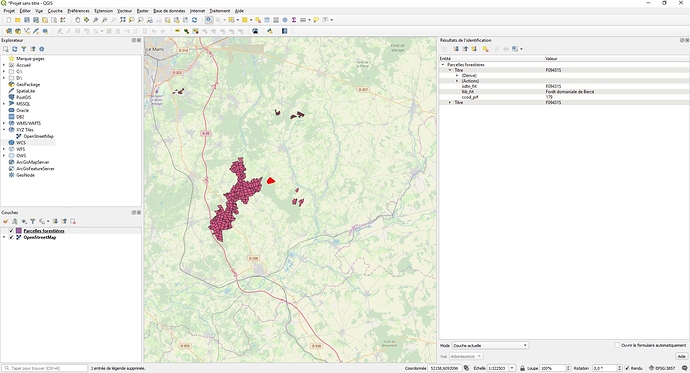Refresh the map canvas
This screenshot has height=373, width=690.
click(194, 20)
